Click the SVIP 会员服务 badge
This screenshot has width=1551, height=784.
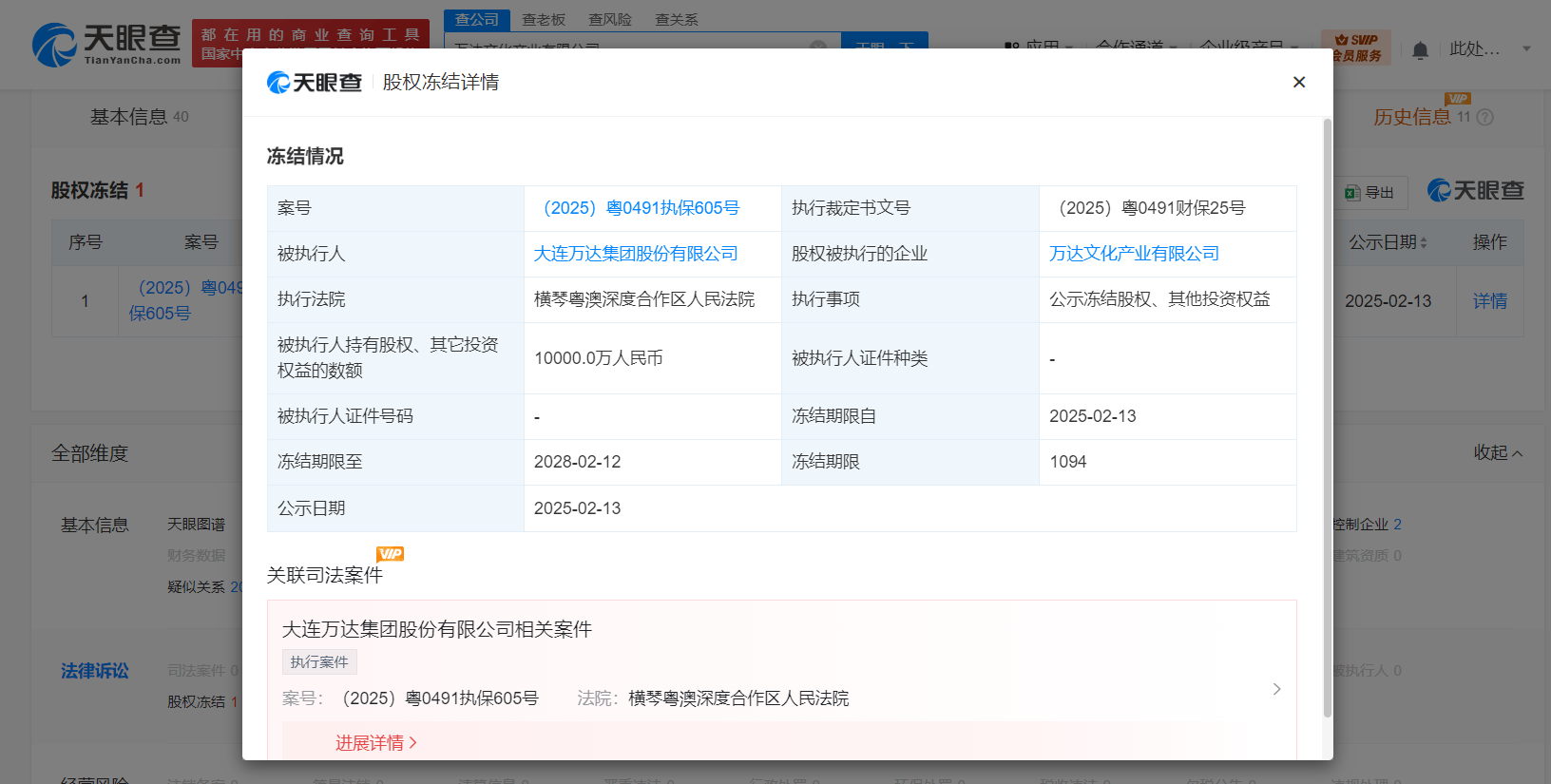click(1356, 48)
